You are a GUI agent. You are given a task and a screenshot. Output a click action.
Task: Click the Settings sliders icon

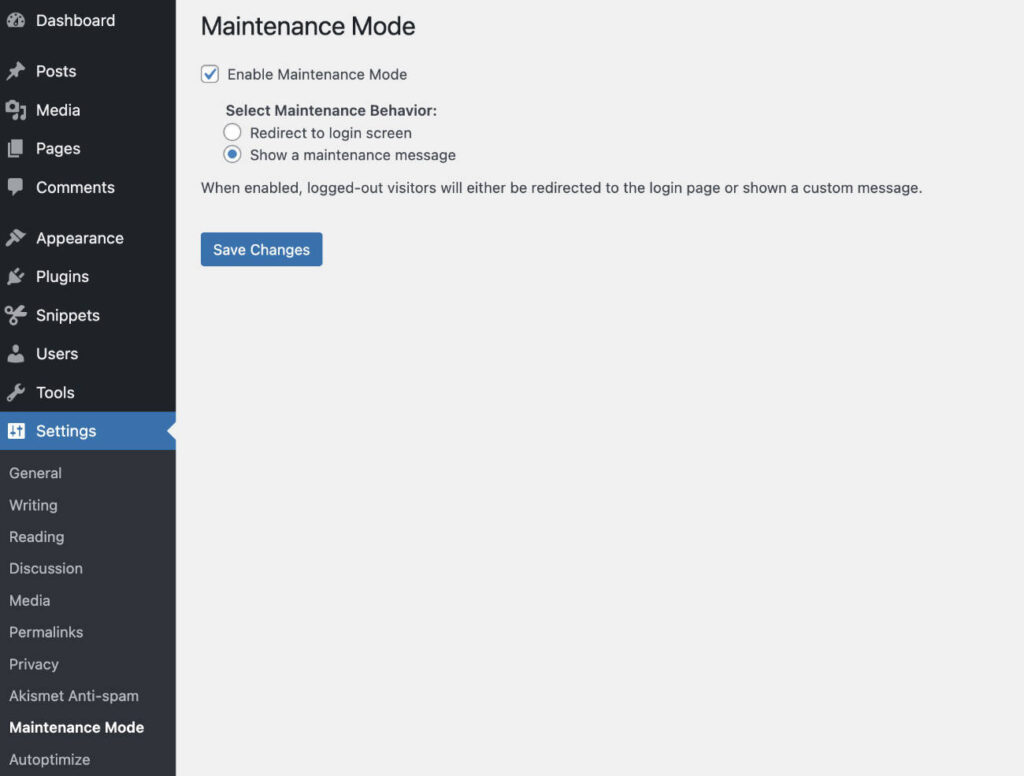tap(16, 430)
